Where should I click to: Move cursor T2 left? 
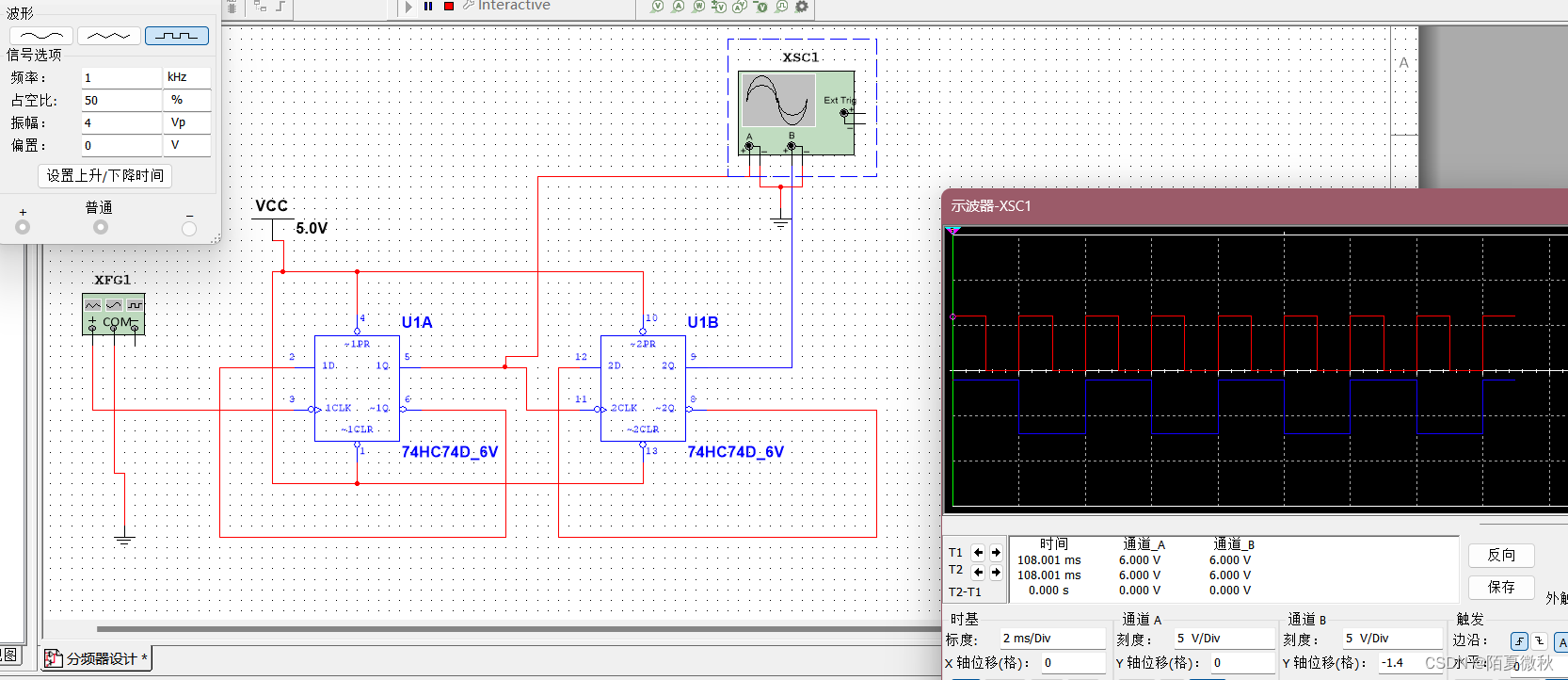click(x=978, y=572)
